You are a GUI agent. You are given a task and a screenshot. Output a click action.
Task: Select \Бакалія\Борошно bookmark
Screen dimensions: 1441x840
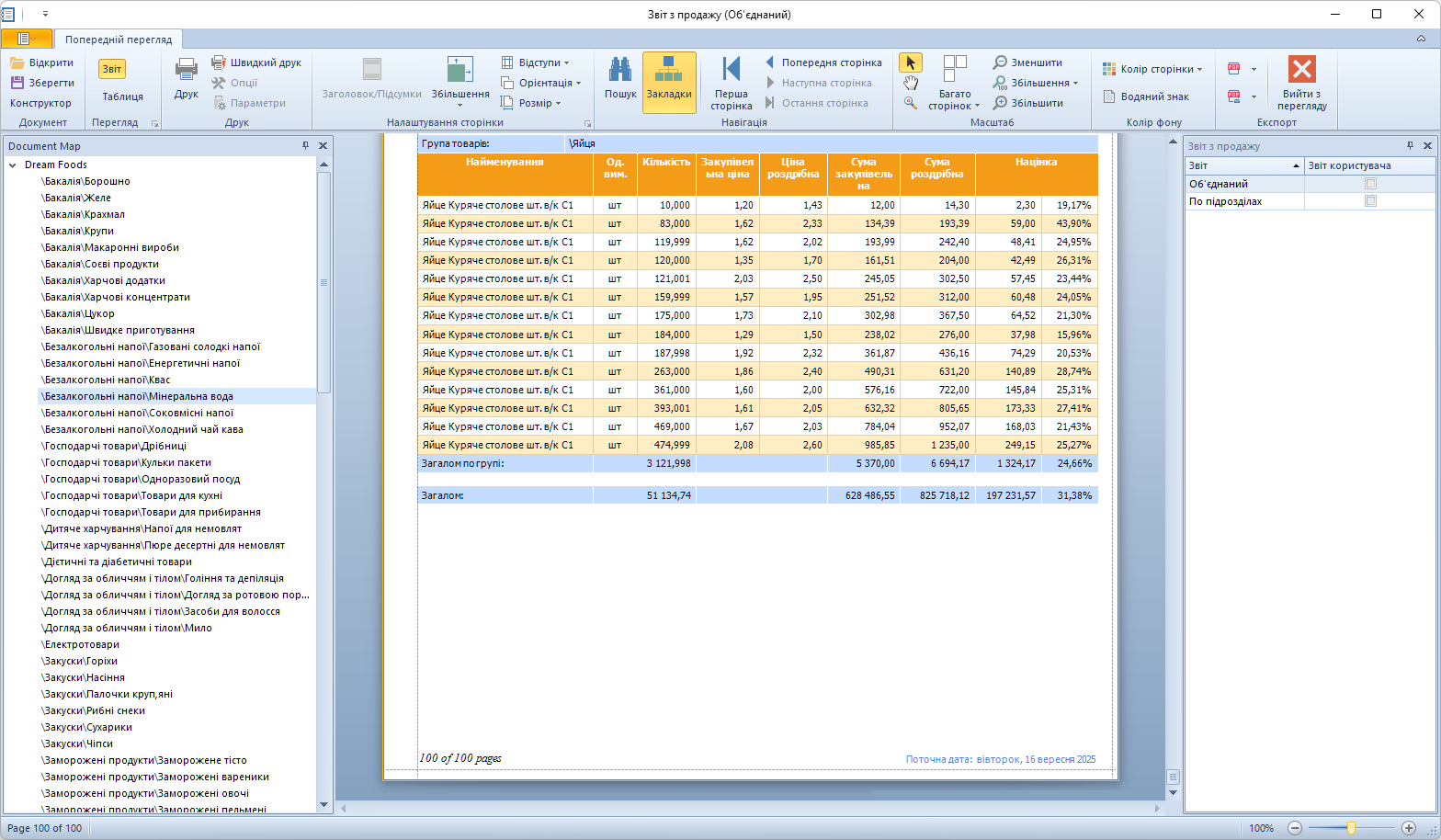point(87,181)
